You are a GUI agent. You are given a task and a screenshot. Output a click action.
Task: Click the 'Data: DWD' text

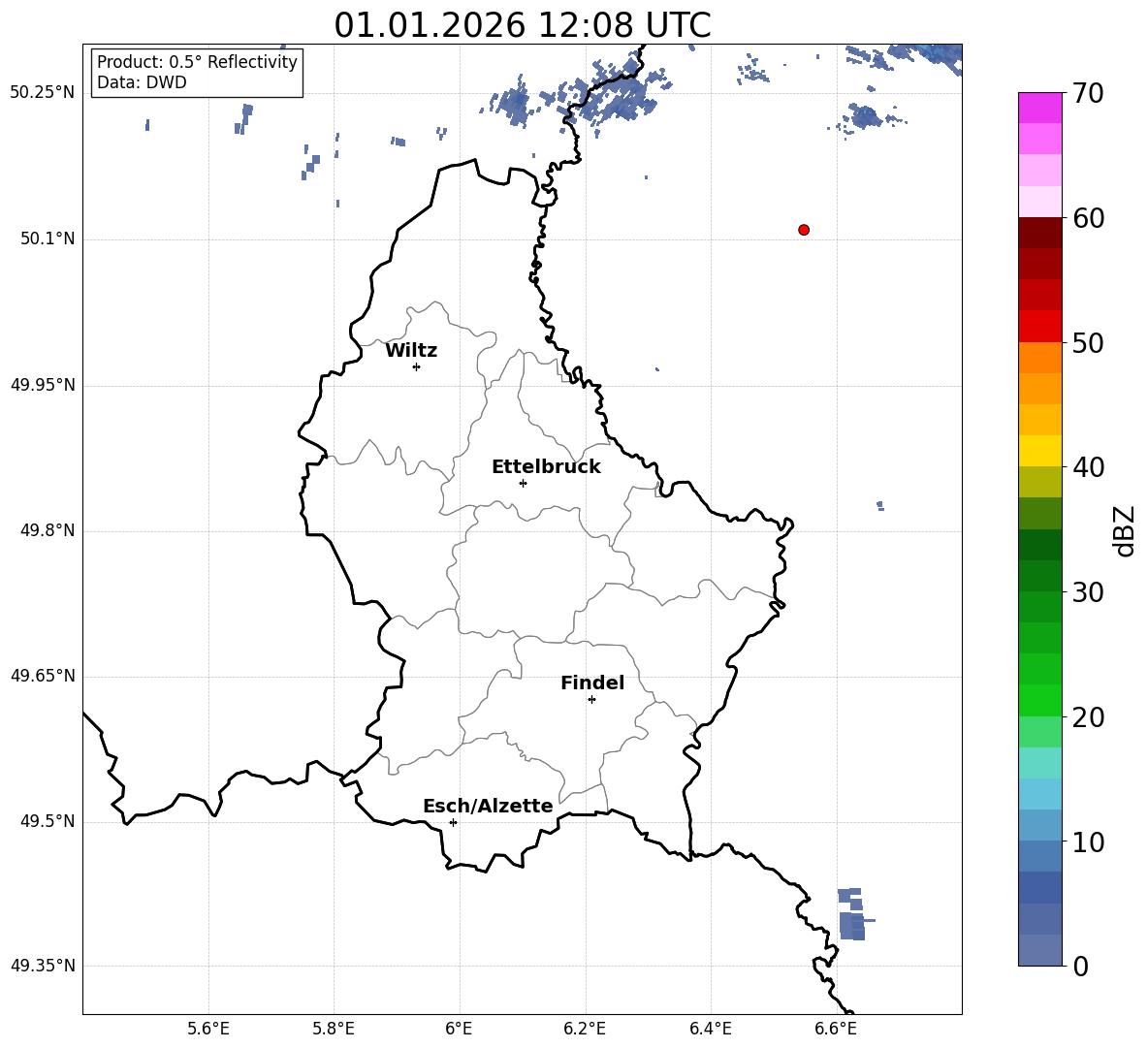(x=142, y=82)
